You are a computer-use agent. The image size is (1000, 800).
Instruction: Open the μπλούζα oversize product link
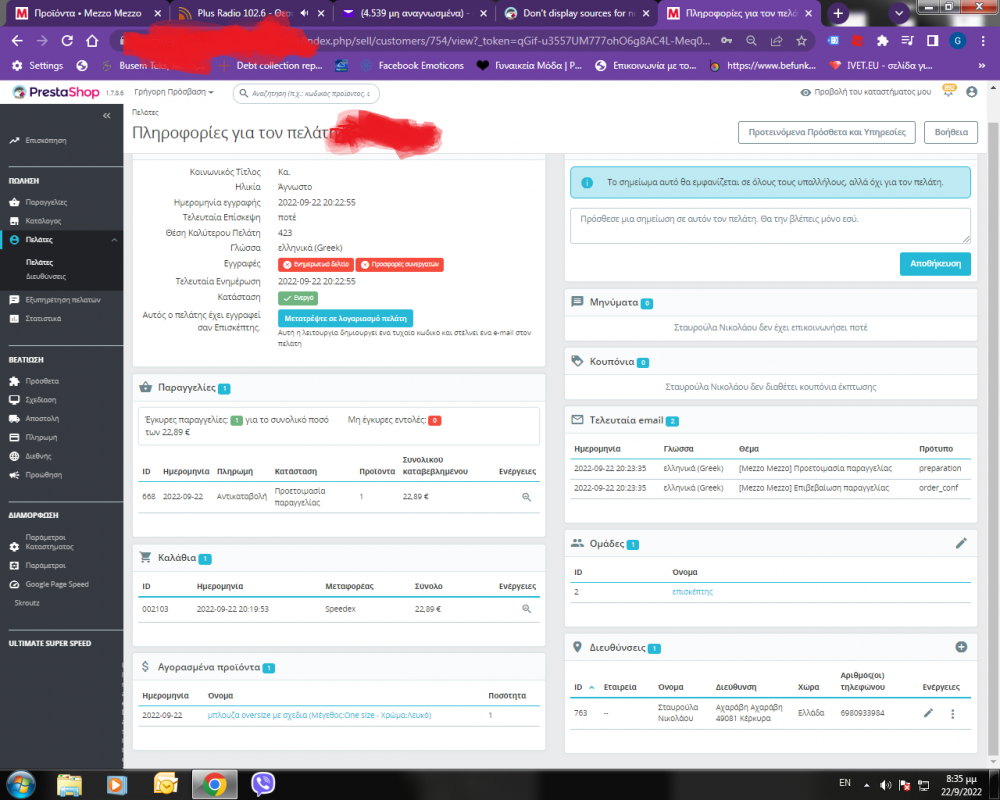click(320, 715)
